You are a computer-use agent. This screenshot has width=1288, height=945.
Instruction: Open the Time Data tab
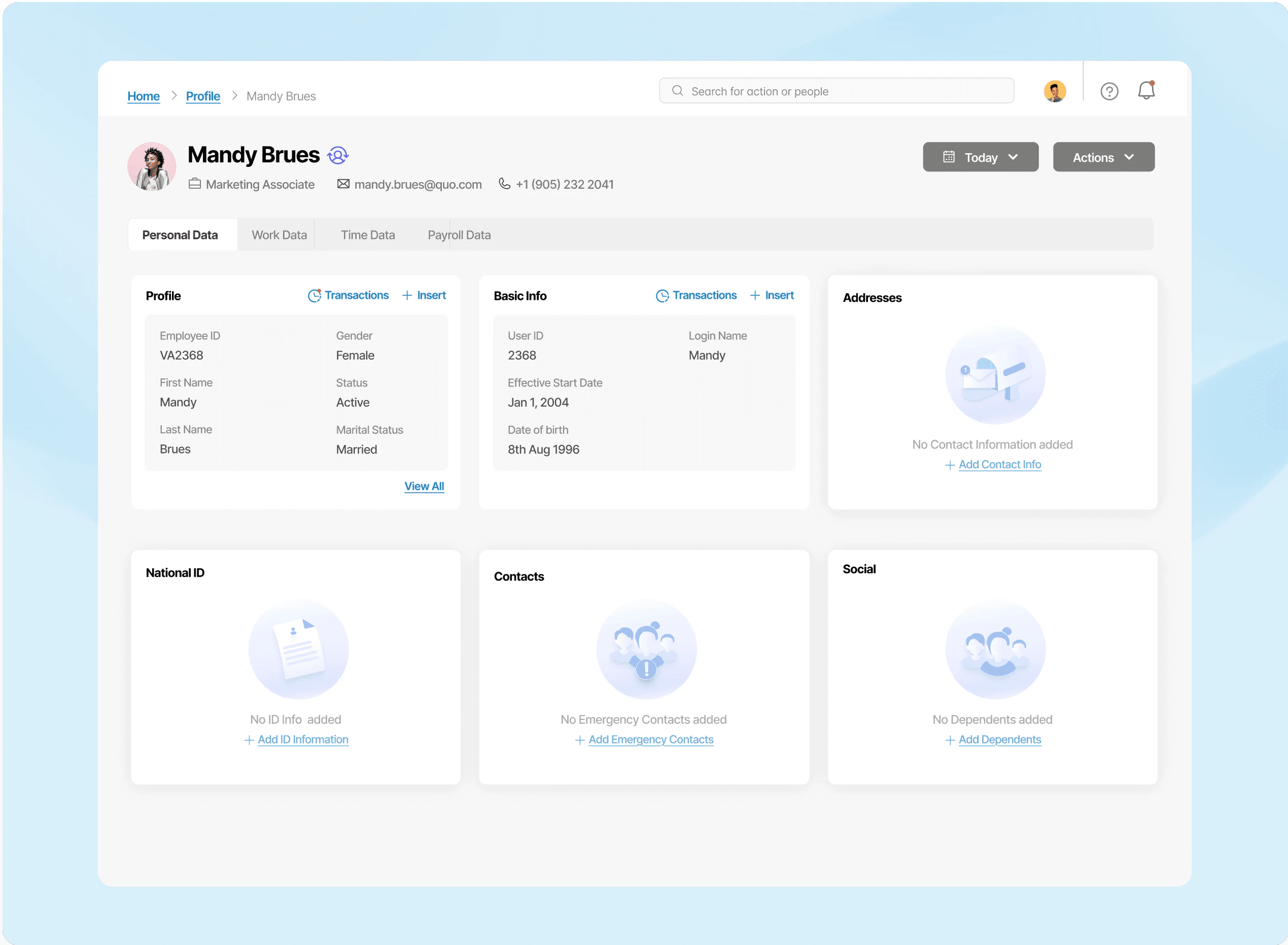pyautogui.click(x=368, y=235)
